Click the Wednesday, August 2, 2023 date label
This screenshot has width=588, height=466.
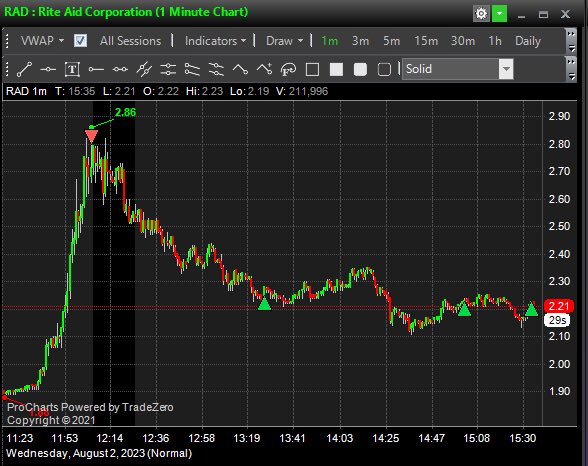click(99, 453)
